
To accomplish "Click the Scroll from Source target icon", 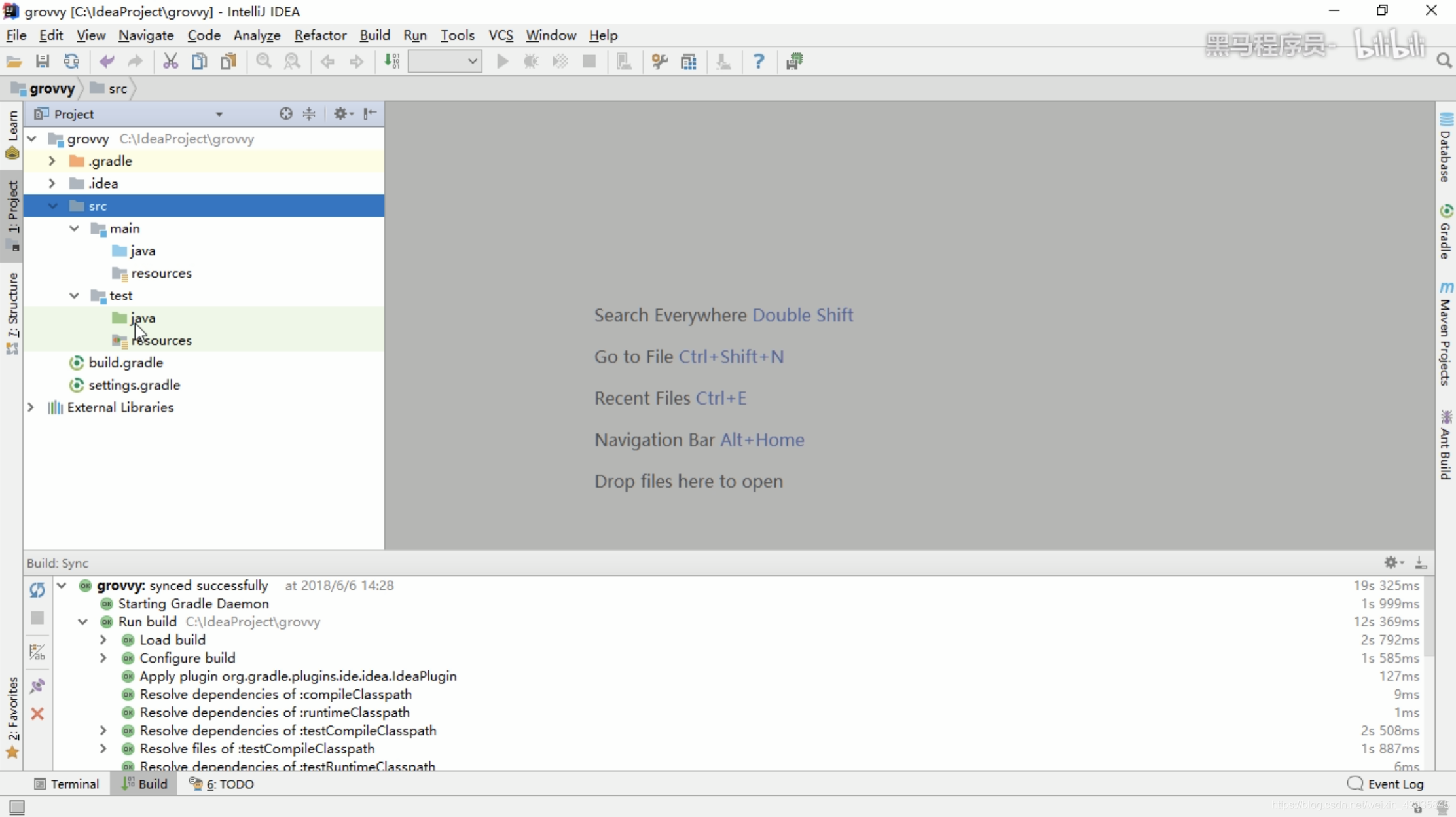I will 285,114.
